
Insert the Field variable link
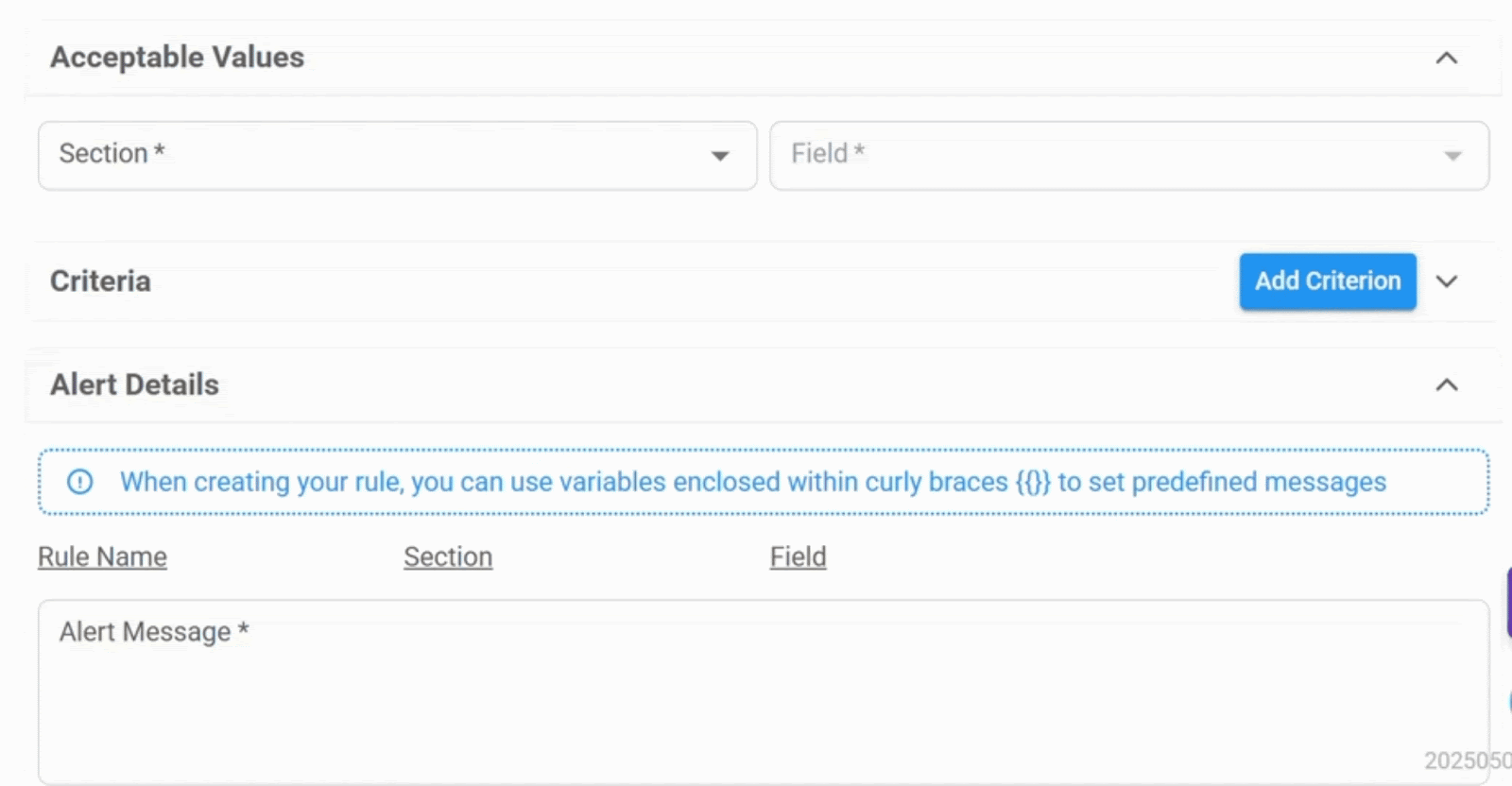tap(798, 557)
